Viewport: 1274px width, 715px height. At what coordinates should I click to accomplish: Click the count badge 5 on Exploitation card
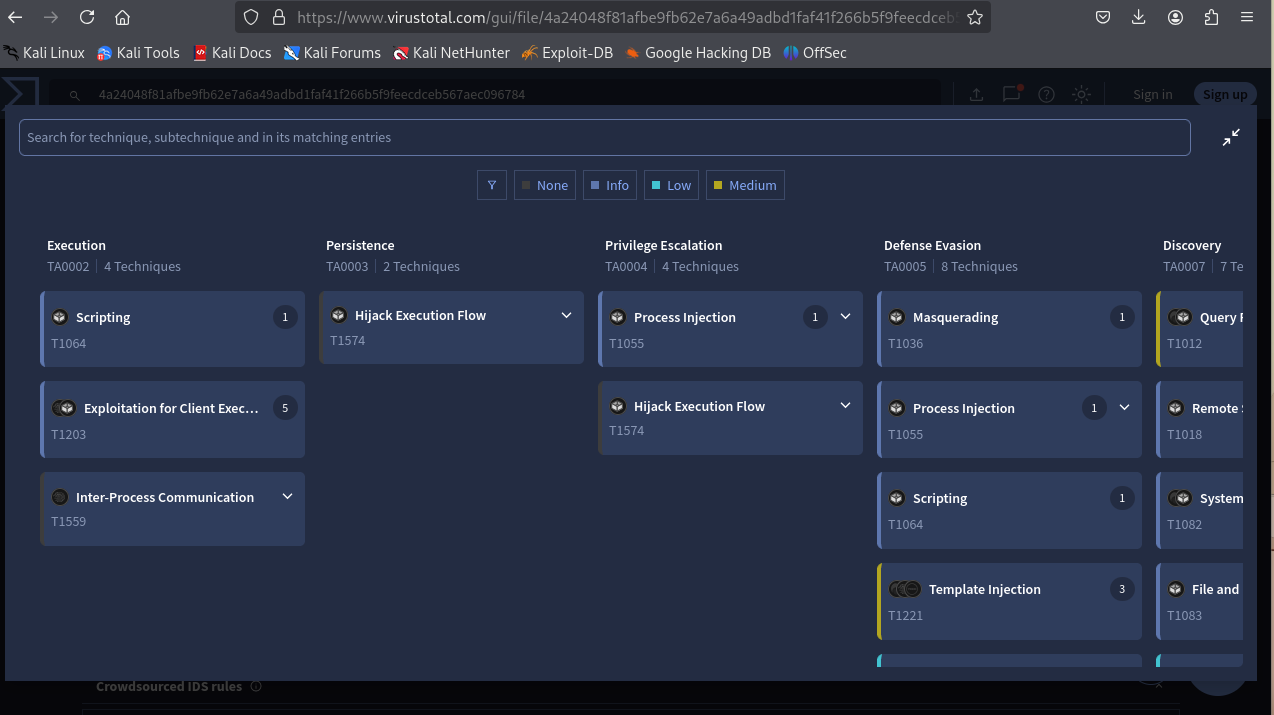pos(285,408)
